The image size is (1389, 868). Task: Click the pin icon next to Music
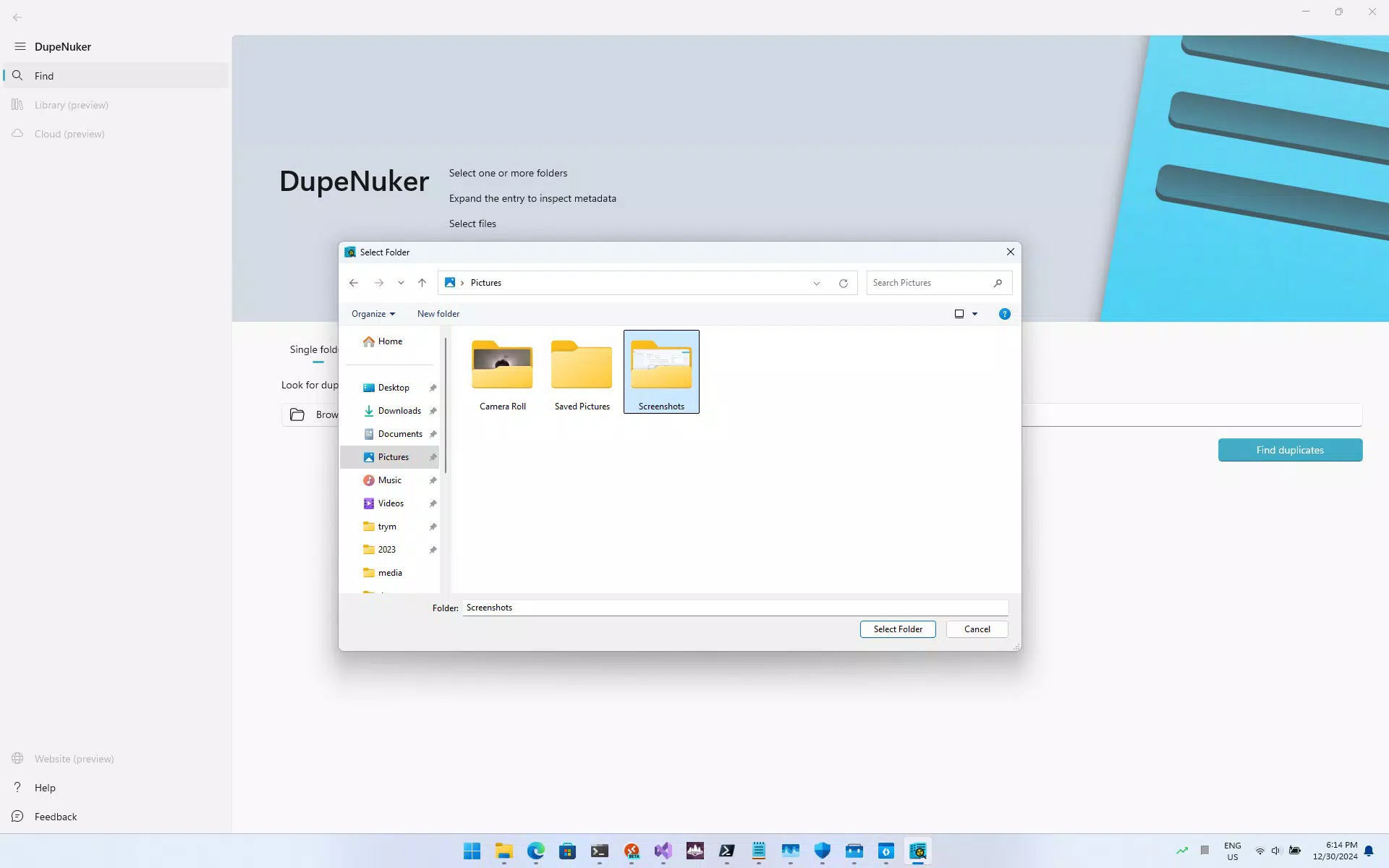433,480
